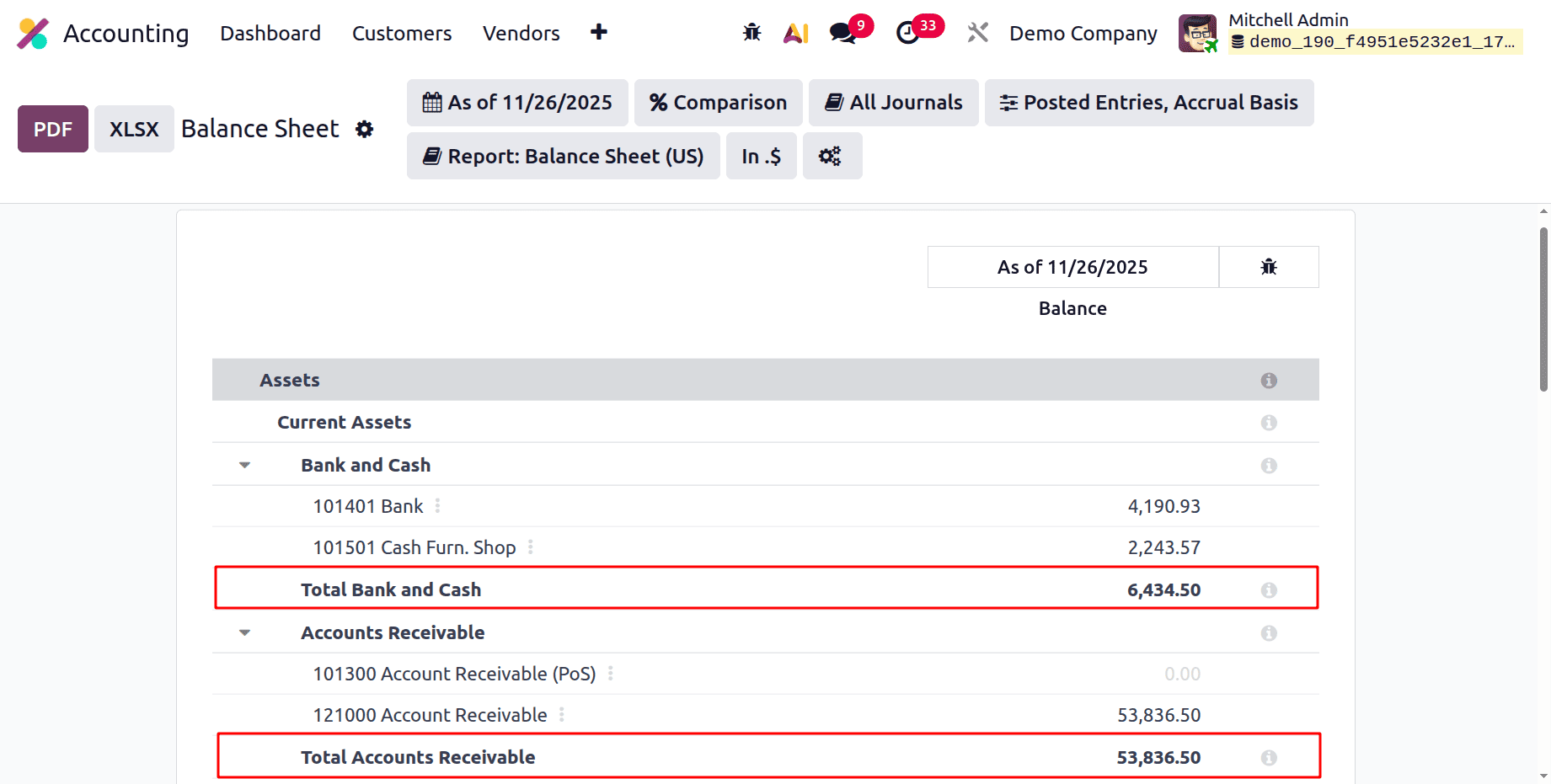This screenshot has height=784, width=1551.
Task: Click the 6,434.50 total value
Action: point(1163,589)
